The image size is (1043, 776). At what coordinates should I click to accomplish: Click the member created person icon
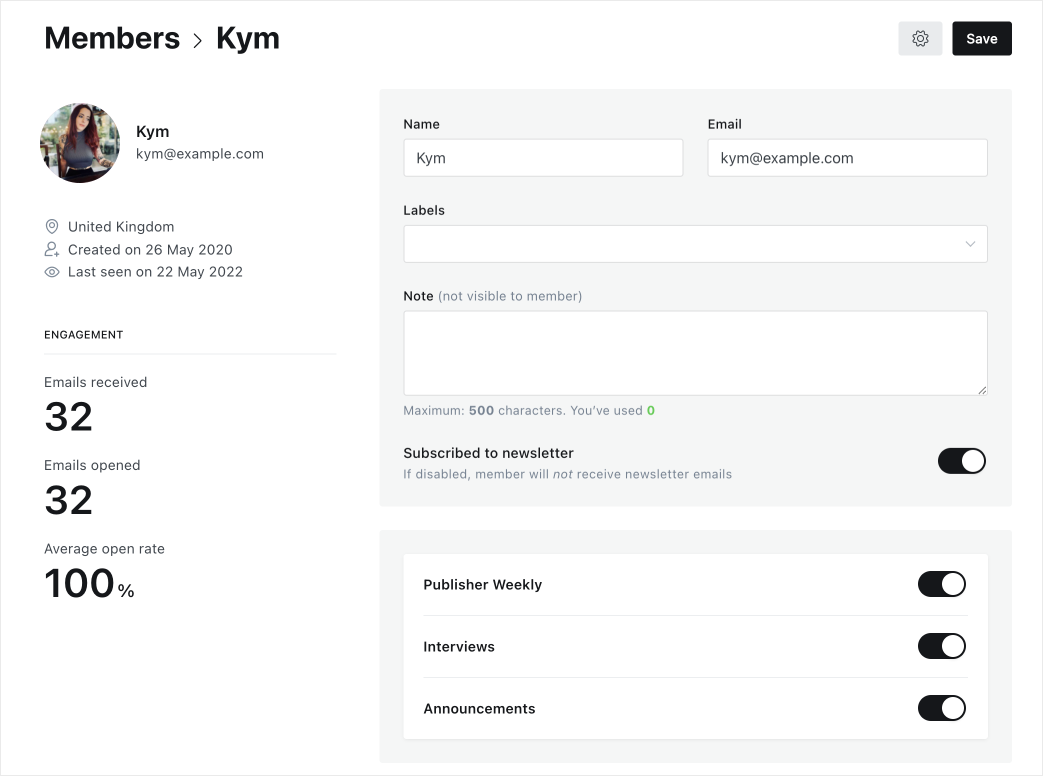pyautogui.click(x=52, y=249)
